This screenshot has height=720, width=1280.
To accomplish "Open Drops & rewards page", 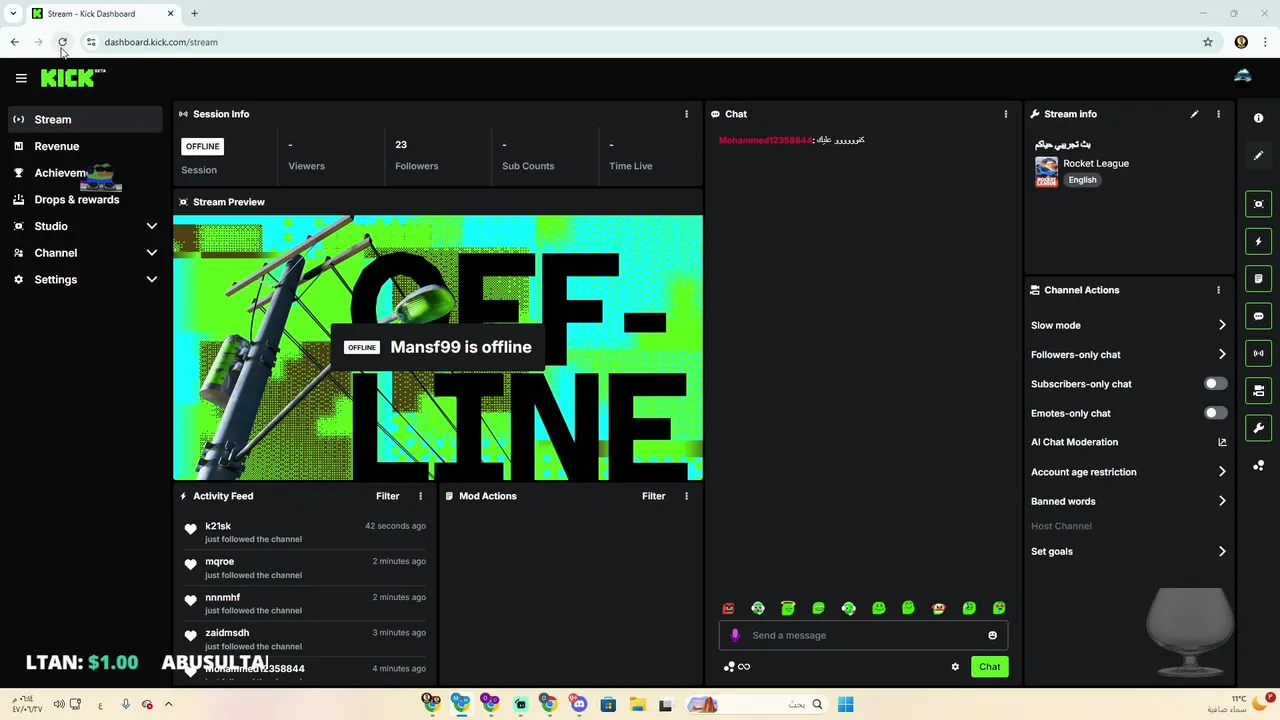I will pyautogui.click(x=85, y=199).
